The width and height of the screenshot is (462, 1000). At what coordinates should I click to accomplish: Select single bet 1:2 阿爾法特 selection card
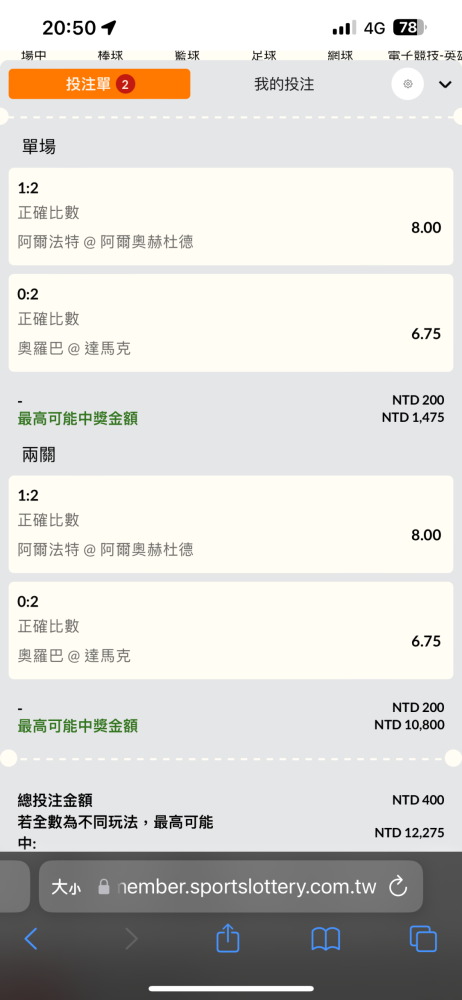(x=231, y=216)
